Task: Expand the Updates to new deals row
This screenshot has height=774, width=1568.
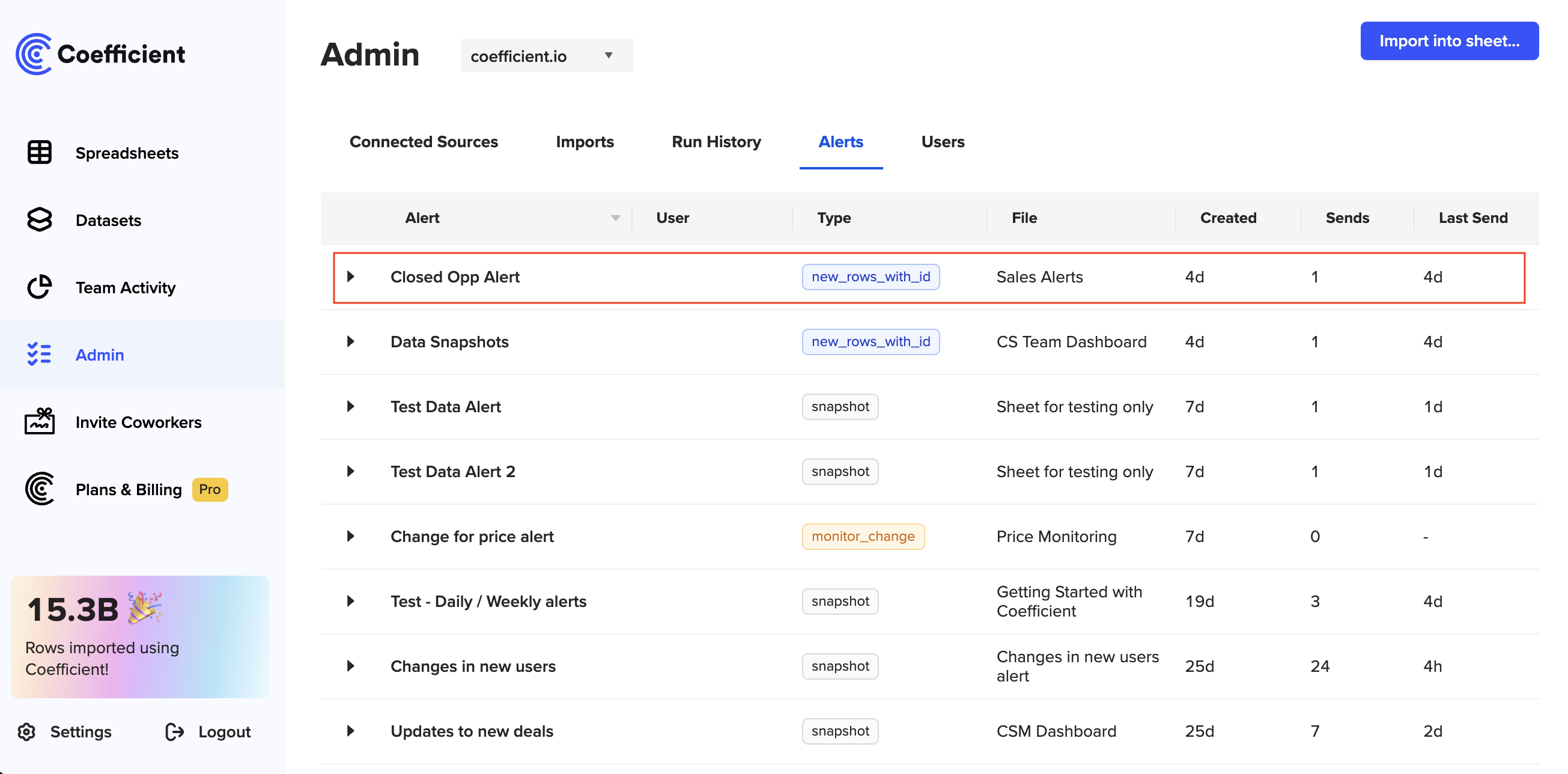Action: click(x=351, y=731)
